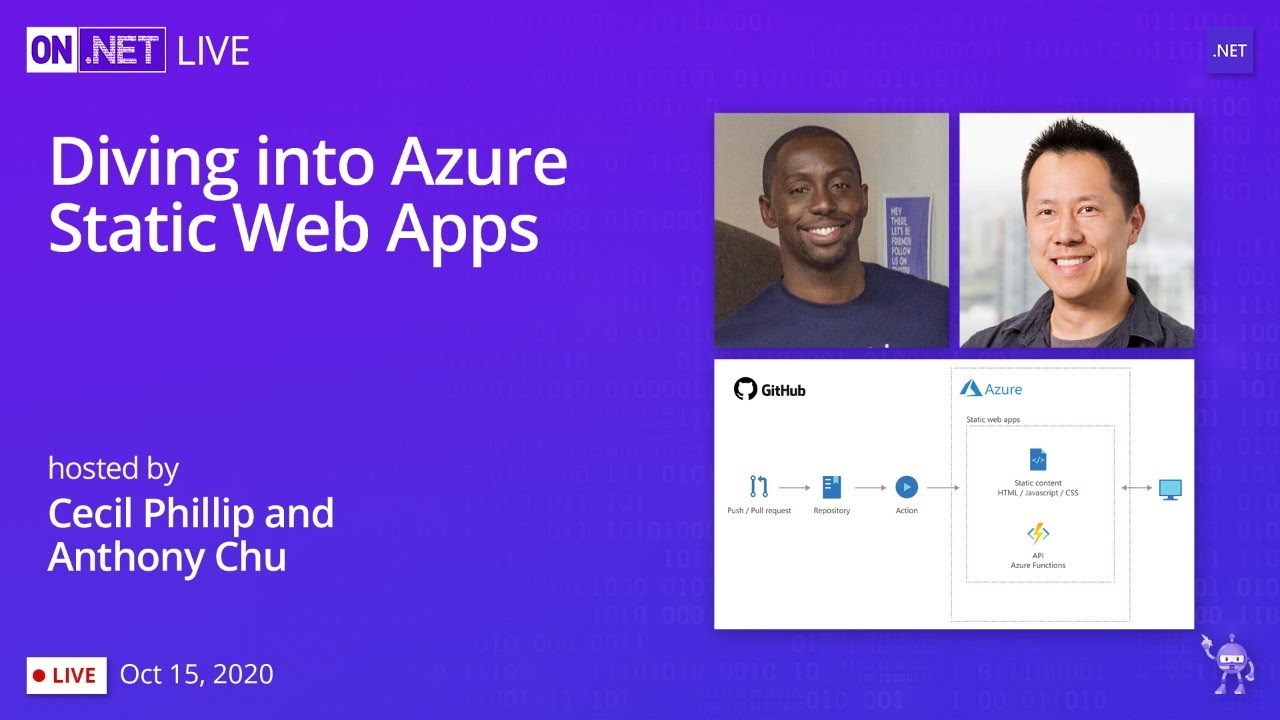Click the text "Static Web Apps" in title
1280x720 pixels.
tap(293, 228)
